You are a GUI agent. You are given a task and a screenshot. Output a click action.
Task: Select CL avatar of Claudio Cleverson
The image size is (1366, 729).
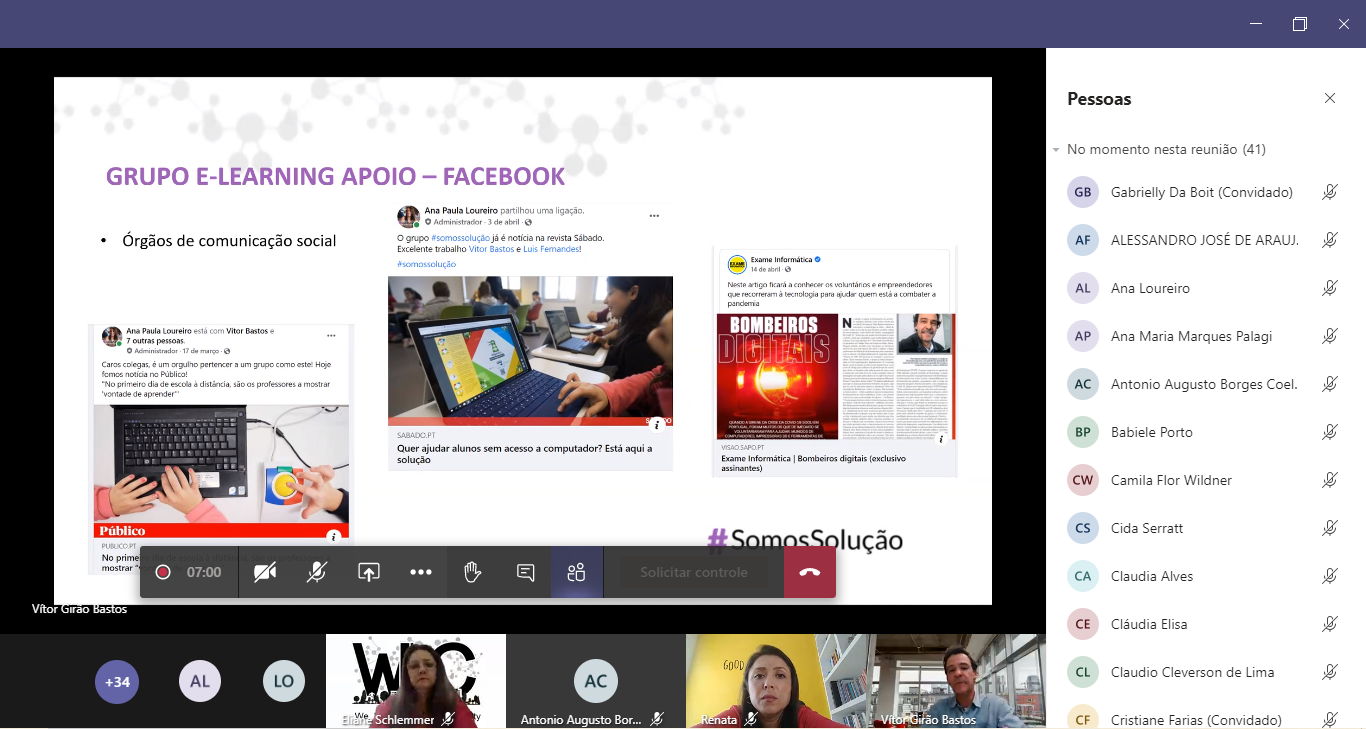pos(1083,672)
